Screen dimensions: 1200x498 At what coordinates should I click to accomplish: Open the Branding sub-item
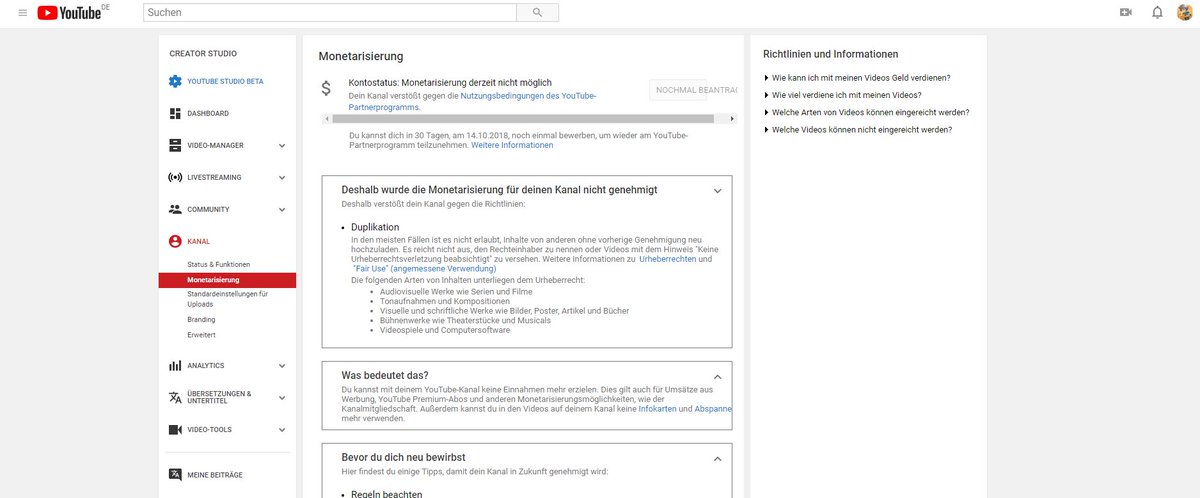pos(201,319)
